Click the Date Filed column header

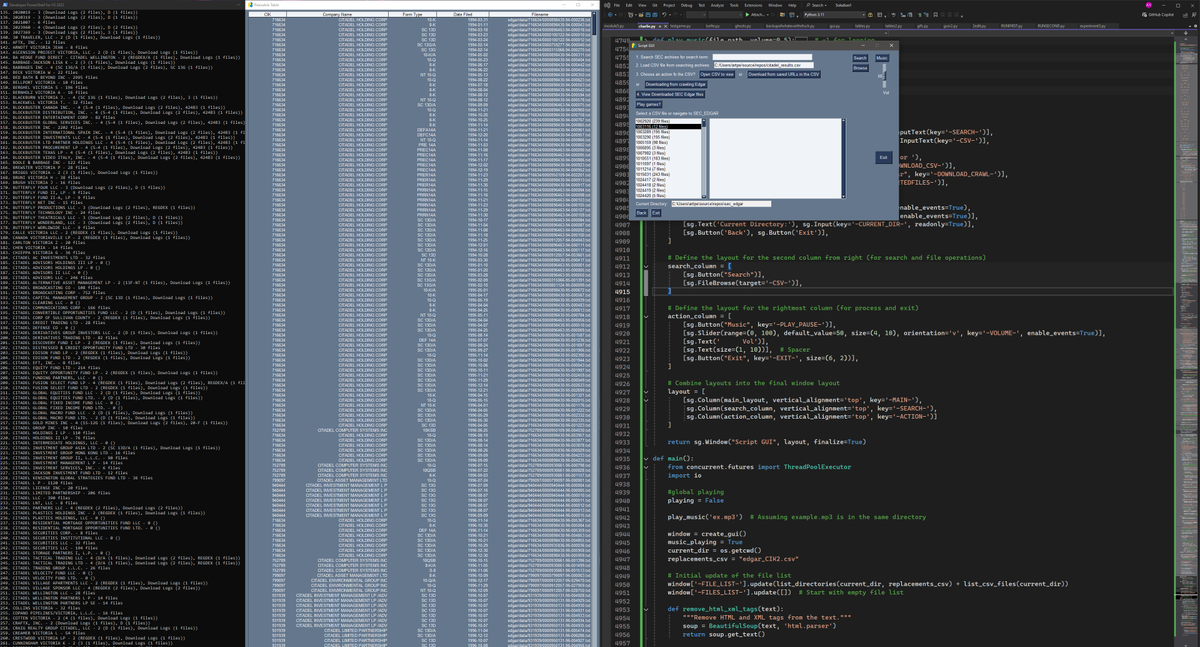pos(463,14)
